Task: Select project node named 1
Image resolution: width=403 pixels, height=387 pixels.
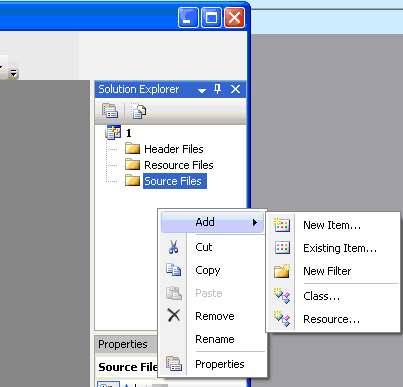Action: pos(129,133)
